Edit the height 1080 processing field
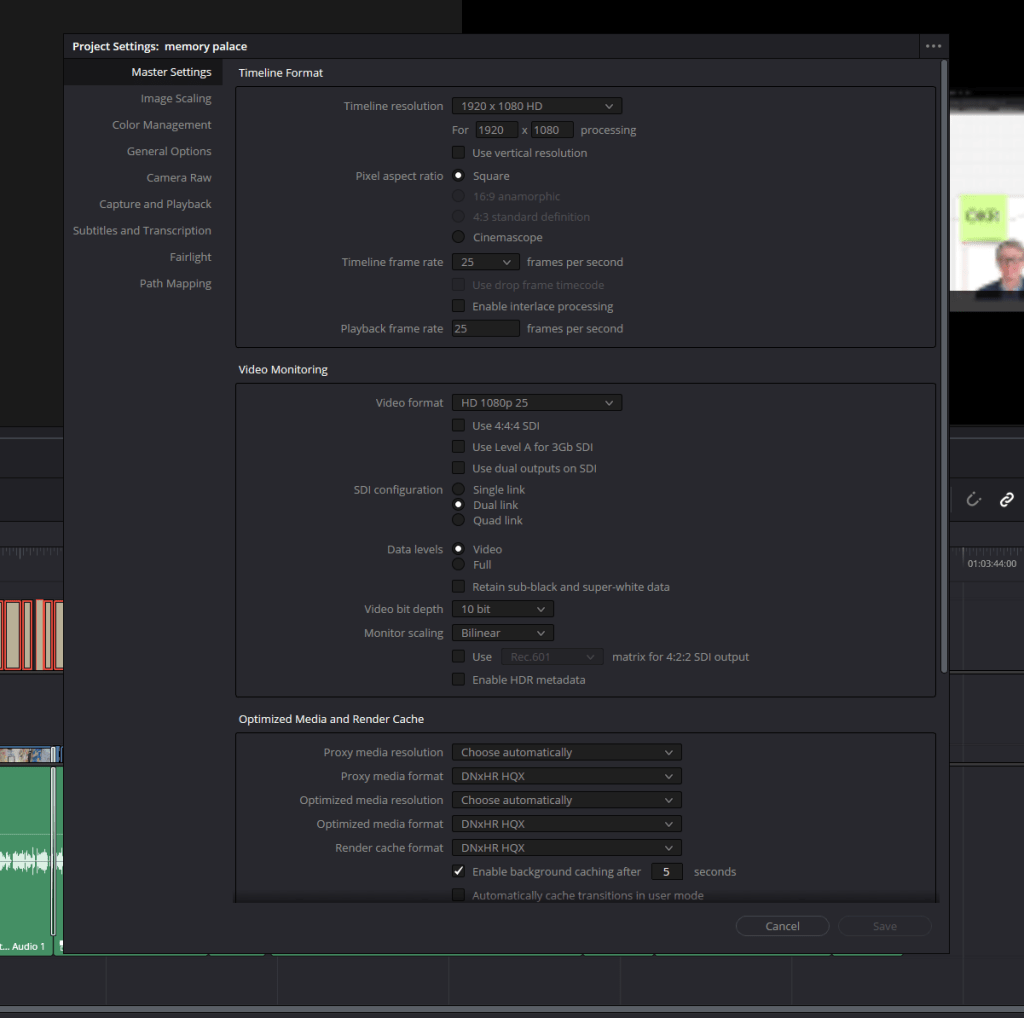 click(x=552, y=130)
